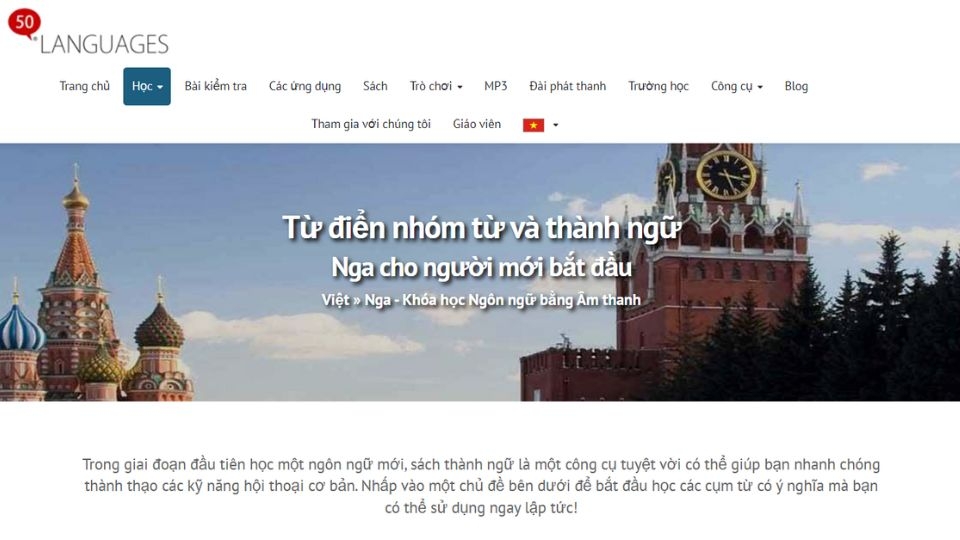The width and height of the screenshot is (960, 540).
Task: Click the paragraph starting Trong giai đoạn đầu tiên
Action: click(481, 486)
